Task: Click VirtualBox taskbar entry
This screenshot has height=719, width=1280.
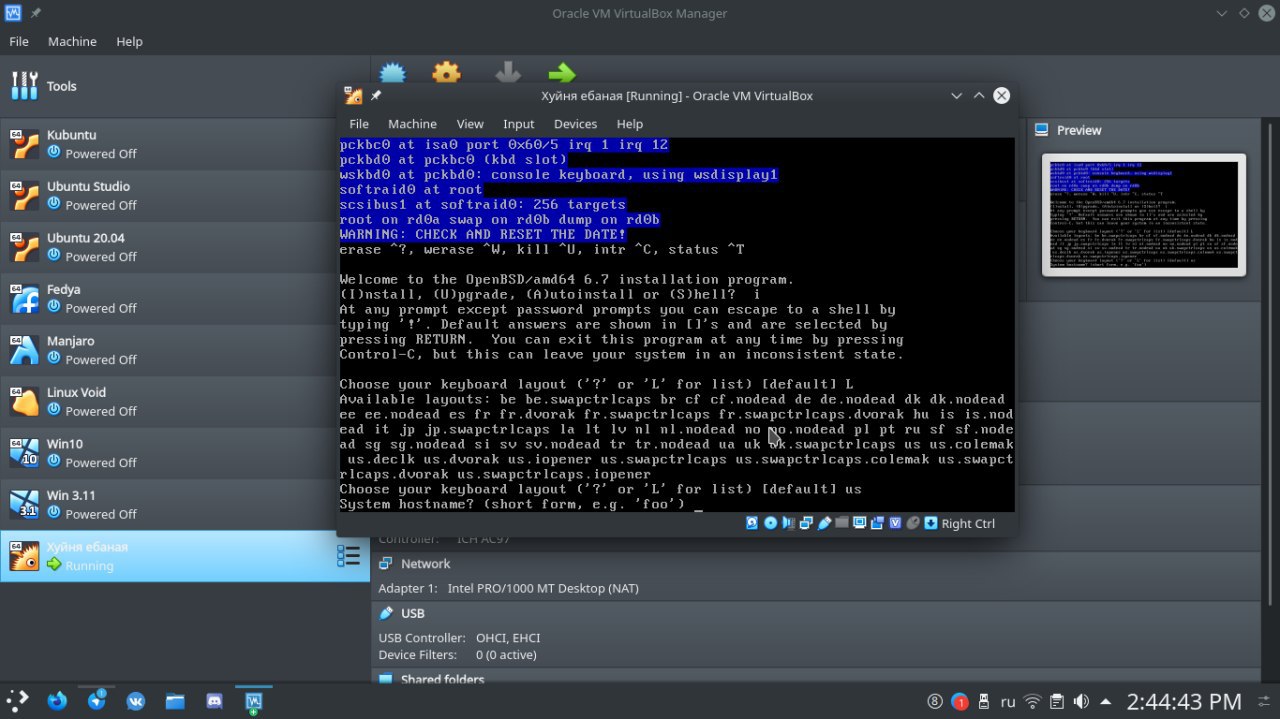Action: 254,701
